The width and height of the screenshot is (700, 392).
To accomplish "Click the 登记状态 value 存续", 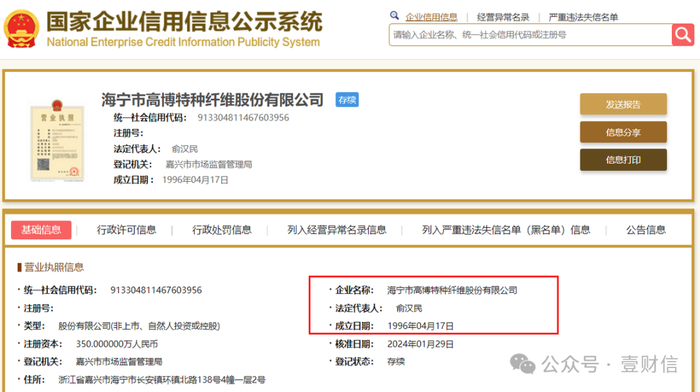I will (396, 362).
